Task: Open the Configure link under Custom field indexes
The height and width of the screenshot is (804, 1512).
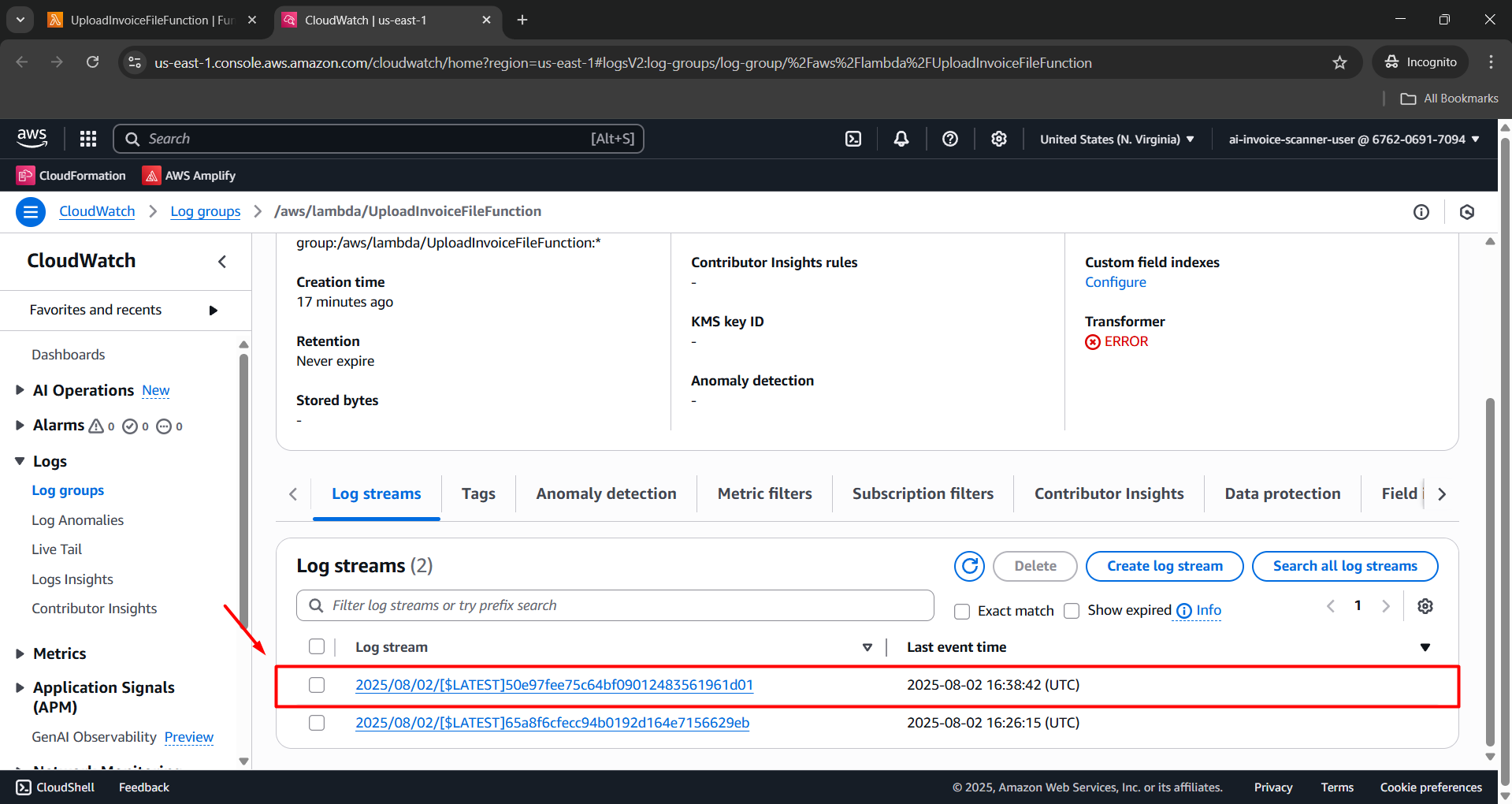Action: point(1115,281)
